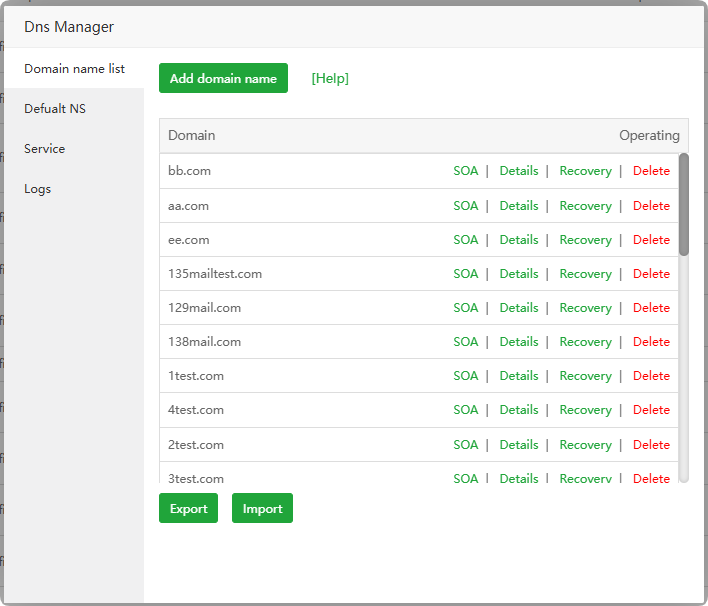This screenshot has width=708, height=606.
Task: Open the [Help] link
Action: click(x=330, y=79)
